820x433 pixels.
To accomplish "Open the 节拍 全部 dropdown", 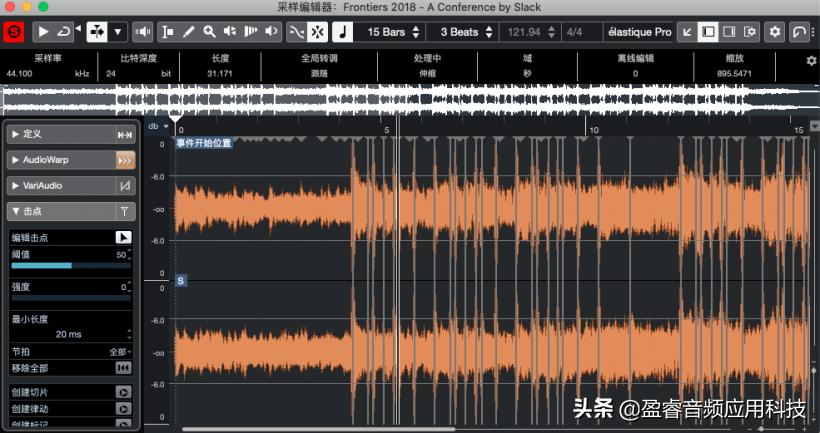I will (x=120, y=352).
